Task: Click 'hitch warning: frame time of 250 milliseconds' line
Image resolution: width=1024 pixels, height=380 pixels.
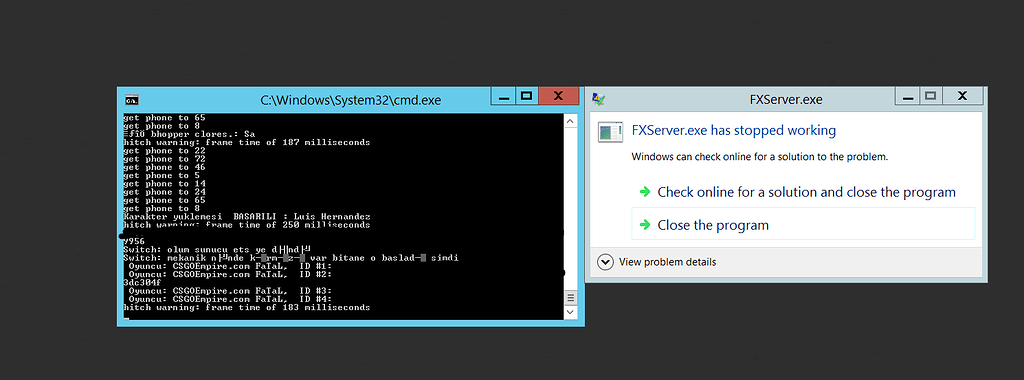Action: tap(247, 225)
